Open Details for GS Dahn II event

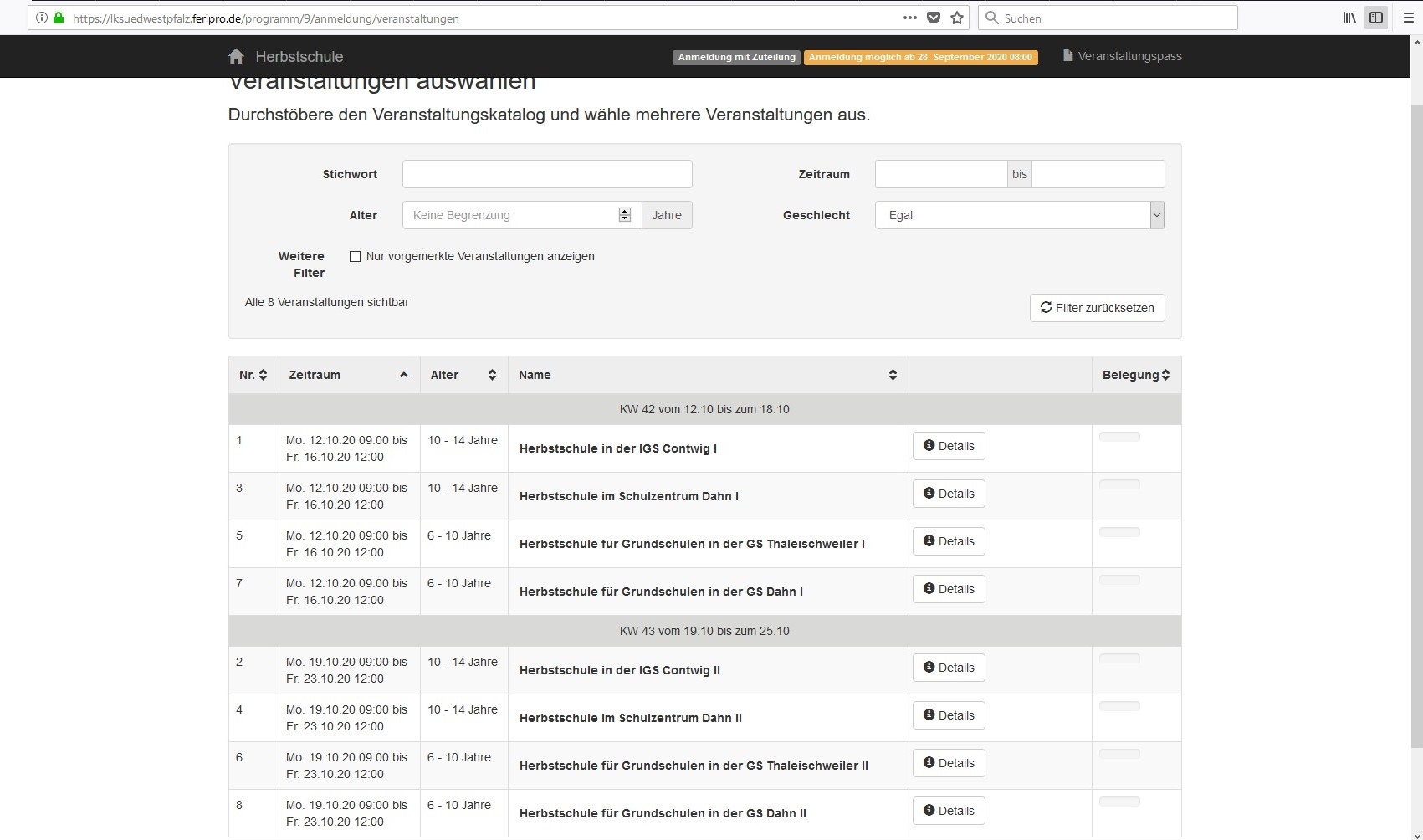tap(949, 811)
